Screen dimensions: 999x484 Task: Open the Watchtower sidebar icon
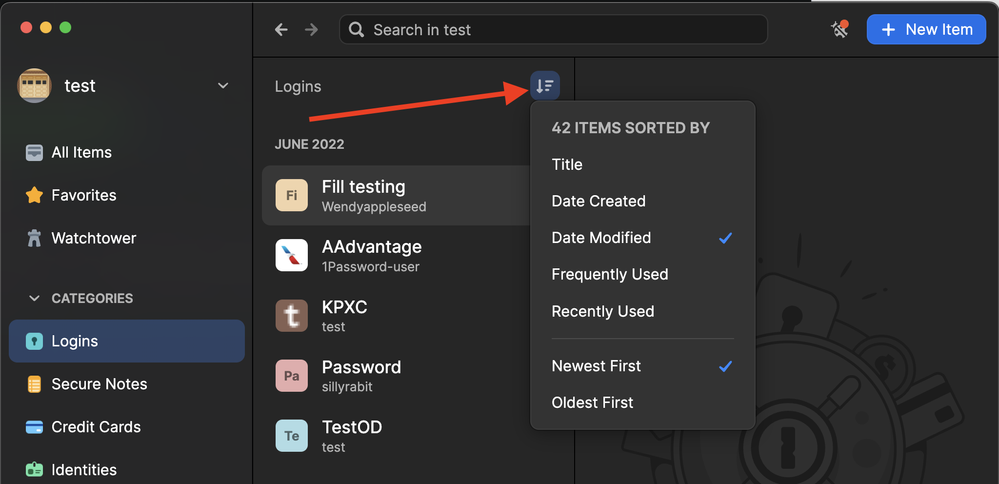click(x=34, y=238)
